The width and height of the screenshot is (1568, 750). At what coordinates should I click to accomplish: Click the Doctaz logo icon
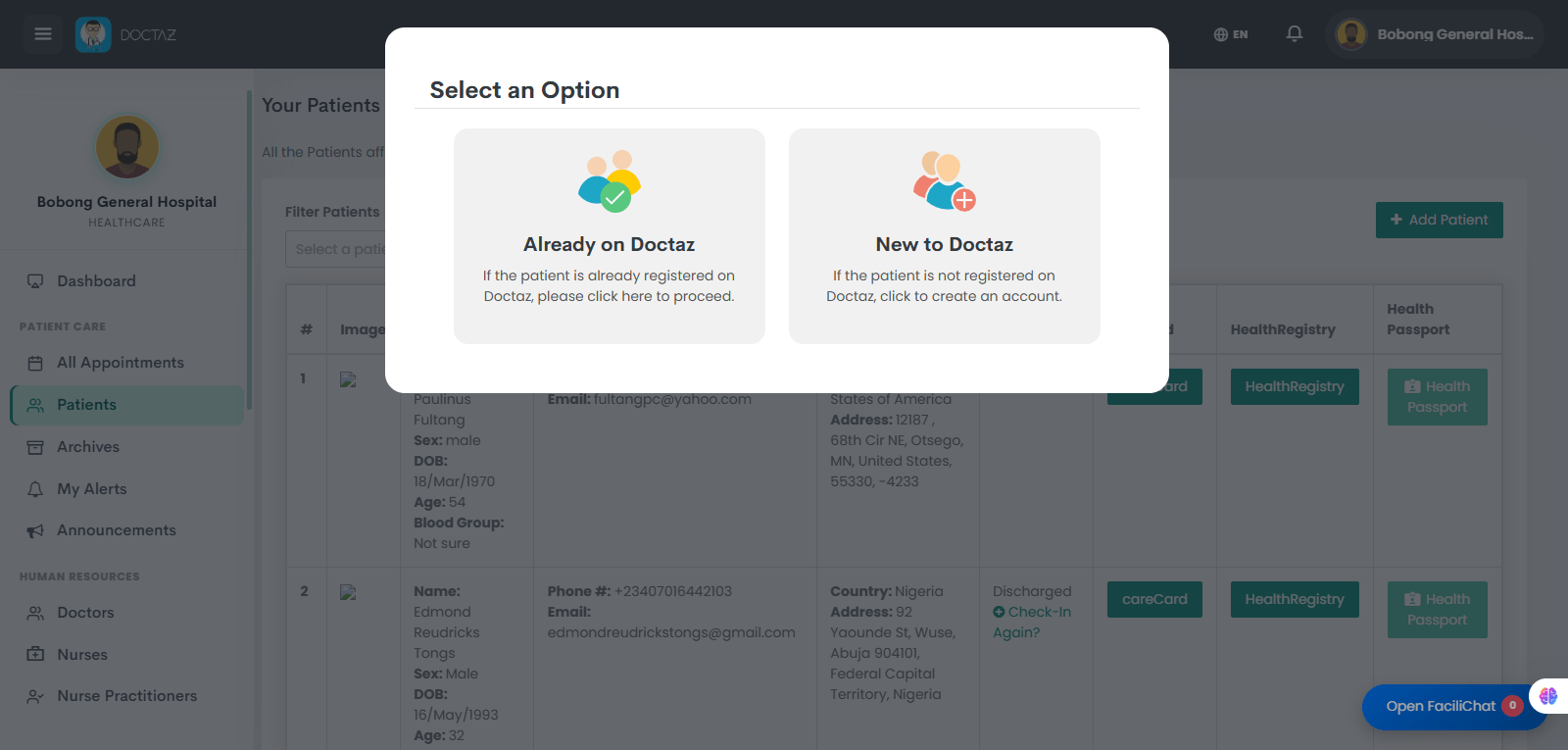93,34
